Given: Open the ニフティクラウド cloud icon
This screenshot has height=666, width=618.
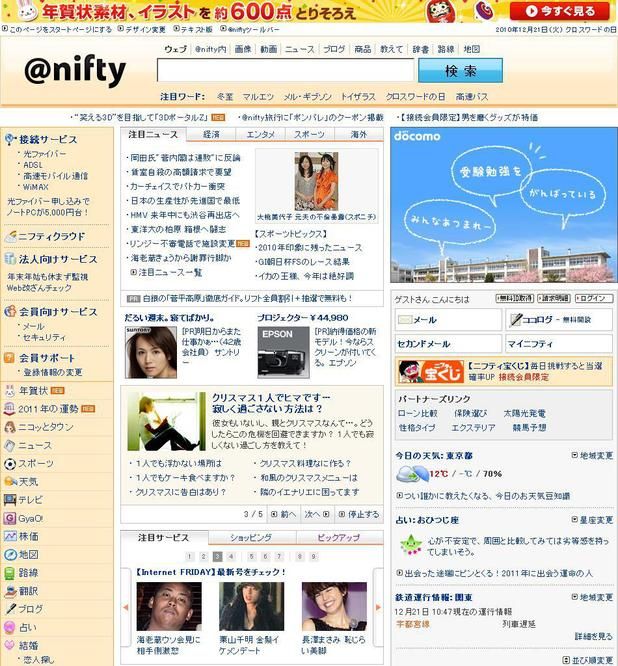Looking at the screenshot, I should [10, 237].
